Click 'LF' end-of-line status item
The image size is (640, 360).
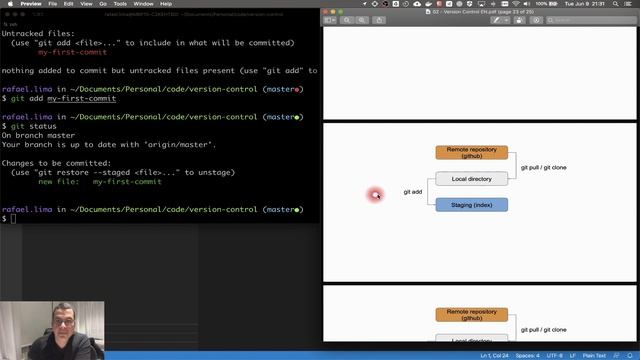[573, 356]
